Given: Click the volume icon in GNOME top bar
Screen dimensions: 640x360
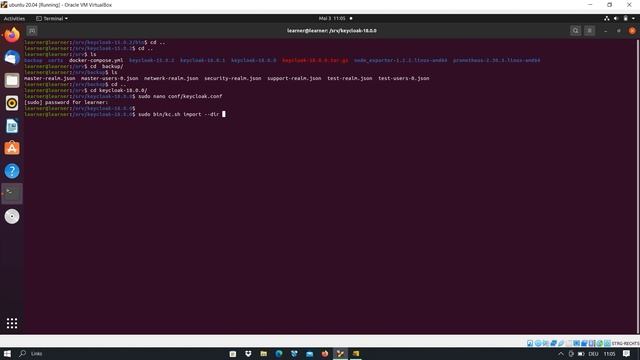Looking at the screenshot, I should coord(616,18).
